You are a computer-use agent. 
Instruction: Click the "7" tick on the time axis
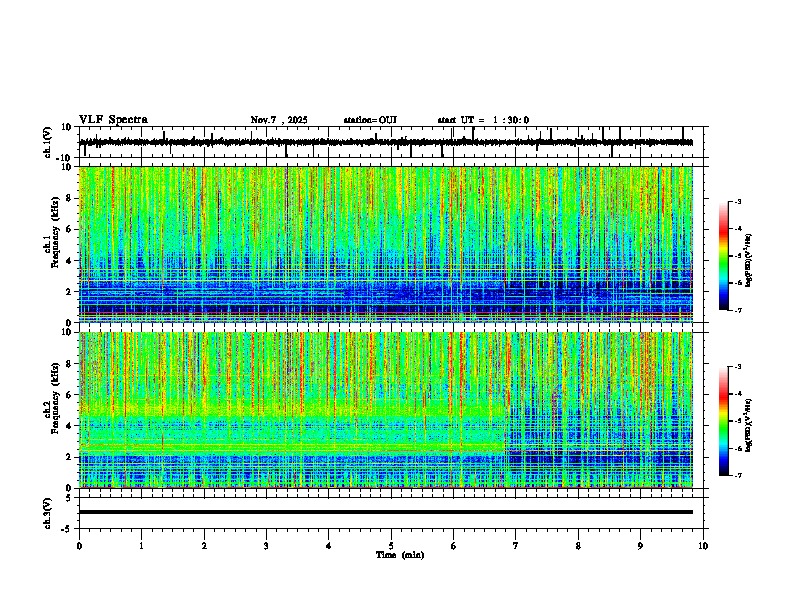(x=516, y=546)
